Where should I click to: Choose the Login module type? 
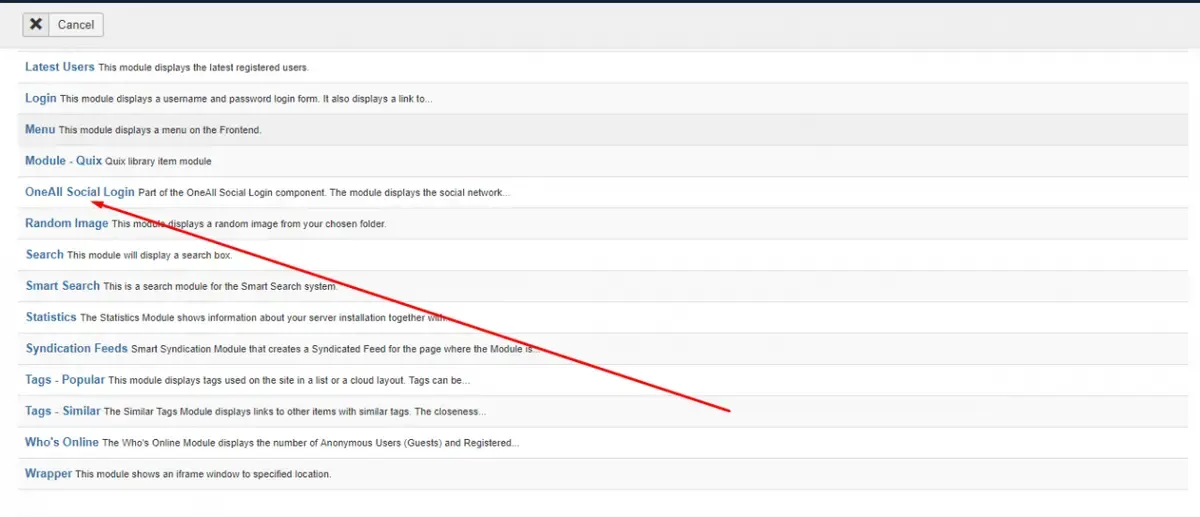point(41,98)
